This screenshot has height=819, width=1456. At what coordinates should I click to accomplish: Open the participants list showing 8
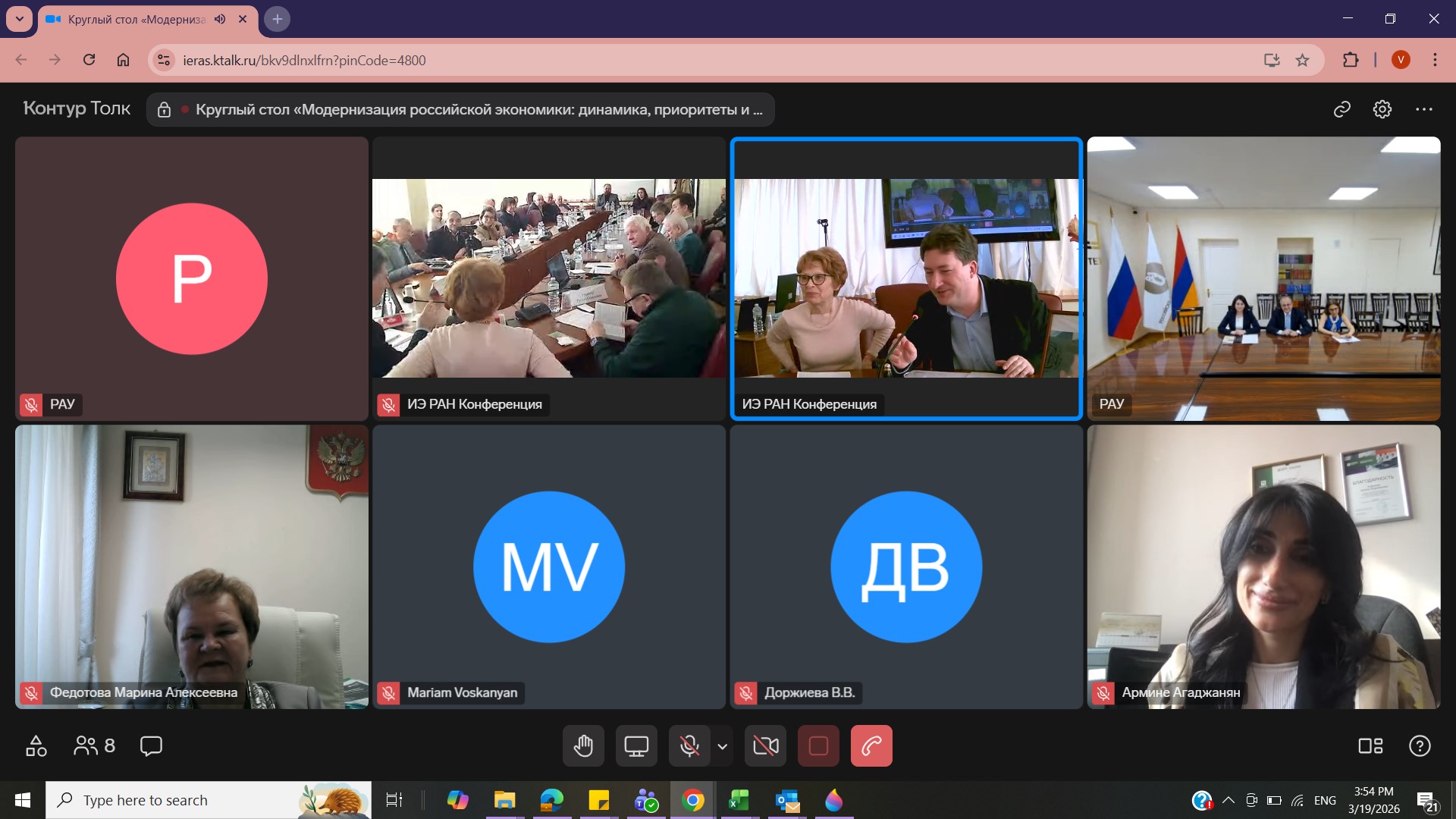[94, 746]
